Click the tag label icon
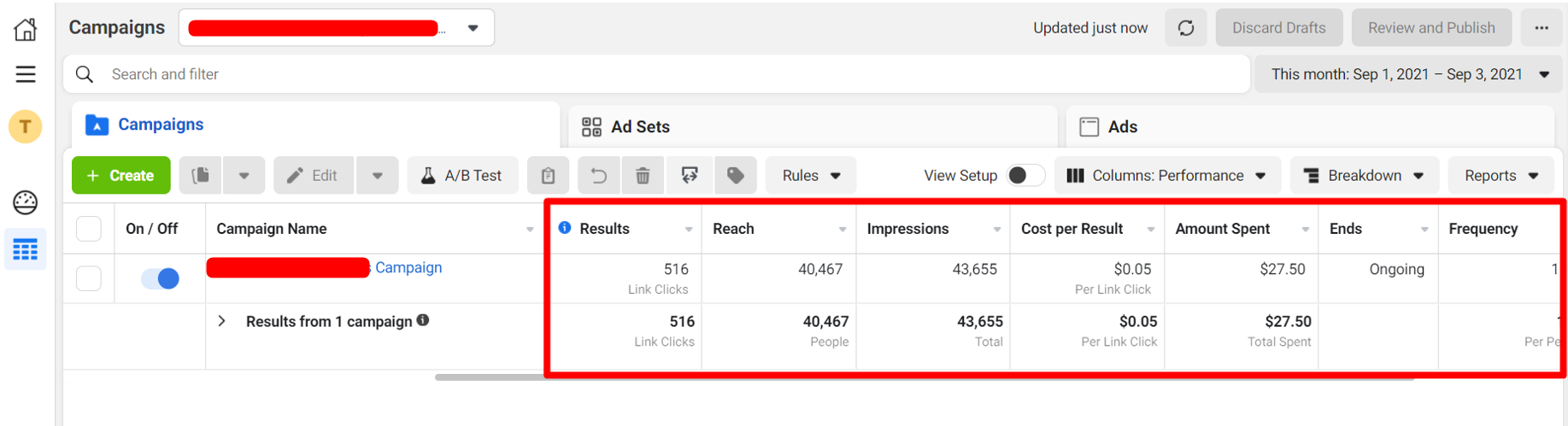The height and width of the screenshot is (426, 1568). [x=735, y=176]
